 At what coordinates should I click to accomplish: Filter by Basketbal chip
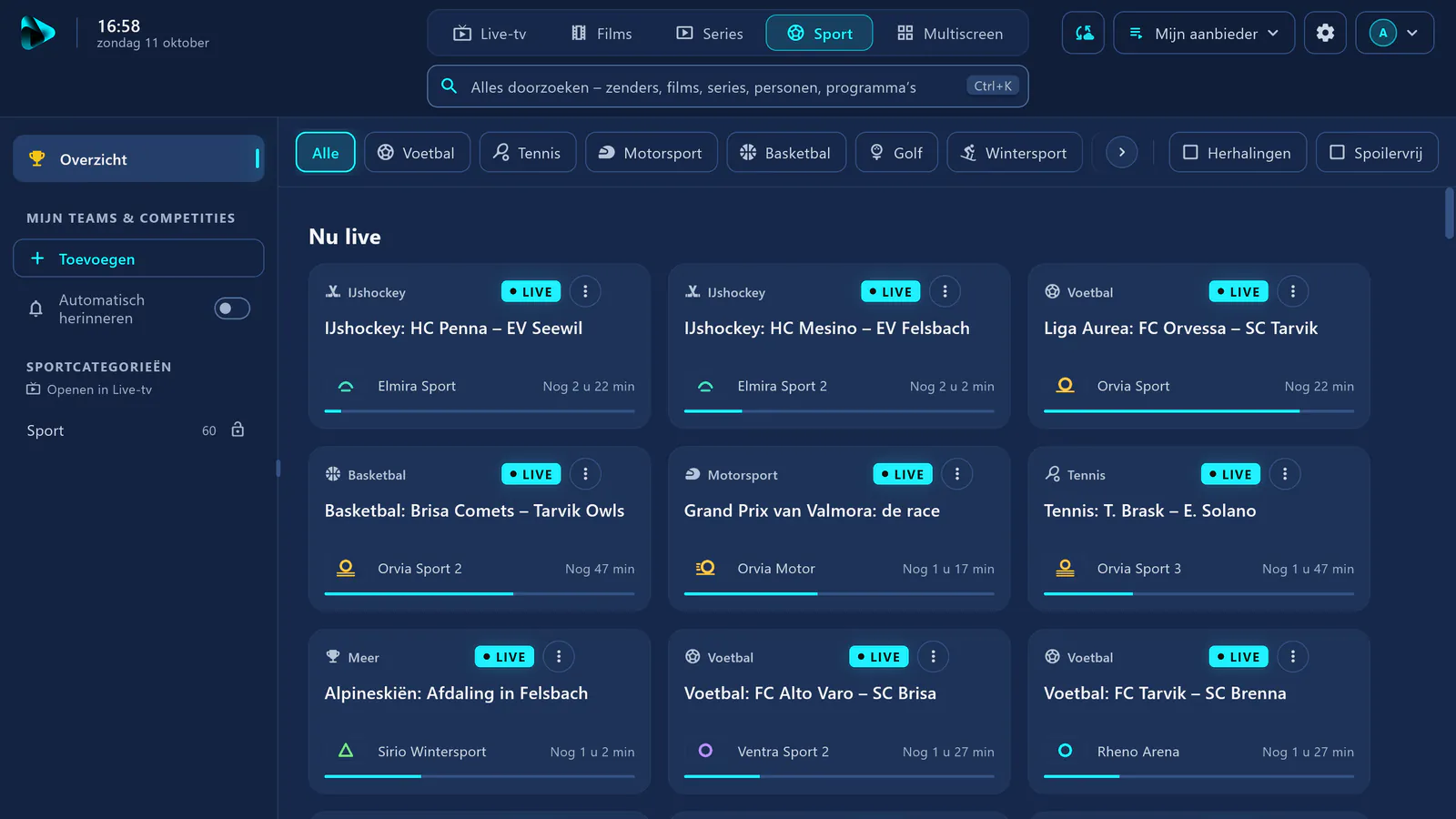coord(786,153)
